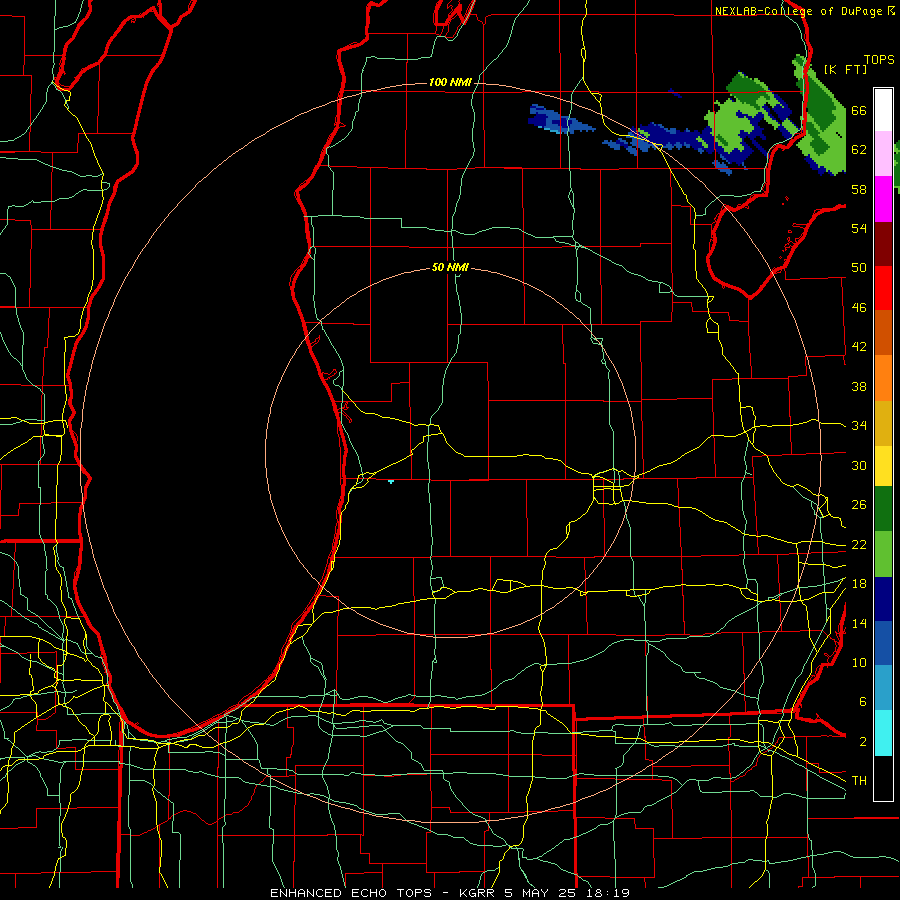
Task: Click the '26' legend value
Action: 859,505
